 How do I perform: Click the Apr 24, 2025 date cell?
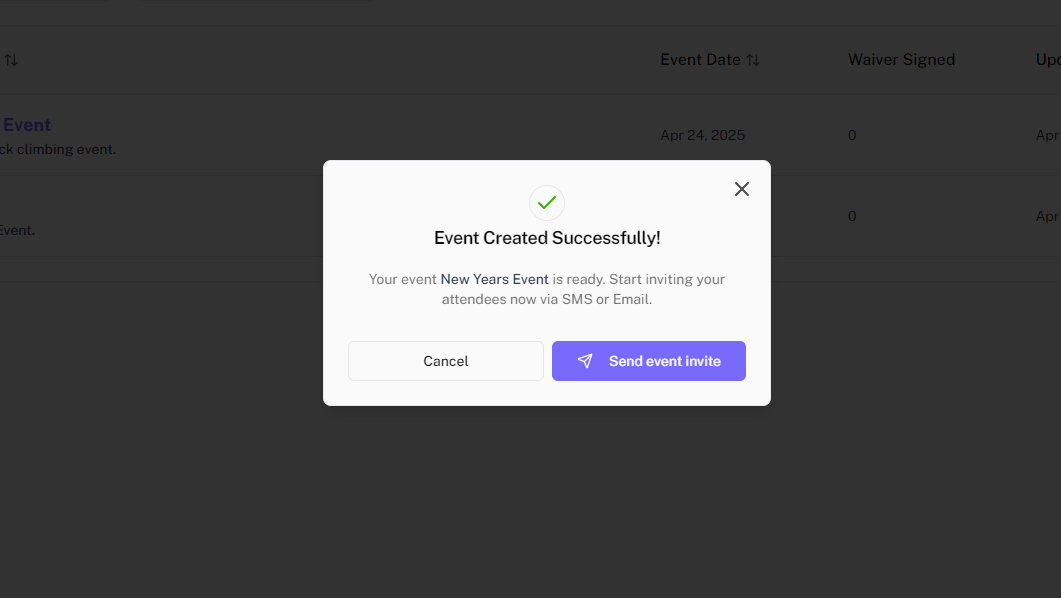(x=702, y=135)
